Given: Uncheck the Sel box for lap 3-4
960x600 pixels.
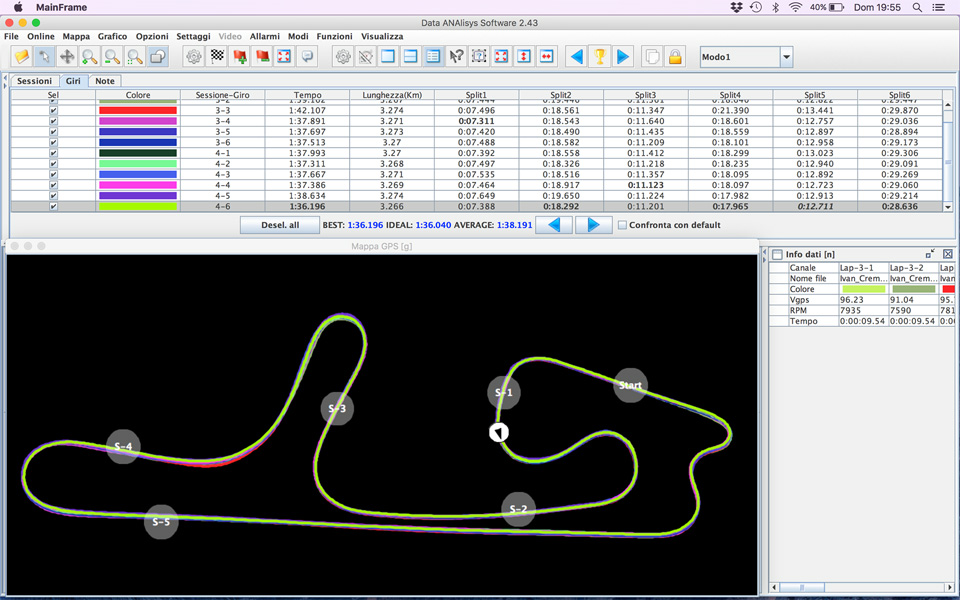Looking at the screenshot, I should tap(53, 121).
